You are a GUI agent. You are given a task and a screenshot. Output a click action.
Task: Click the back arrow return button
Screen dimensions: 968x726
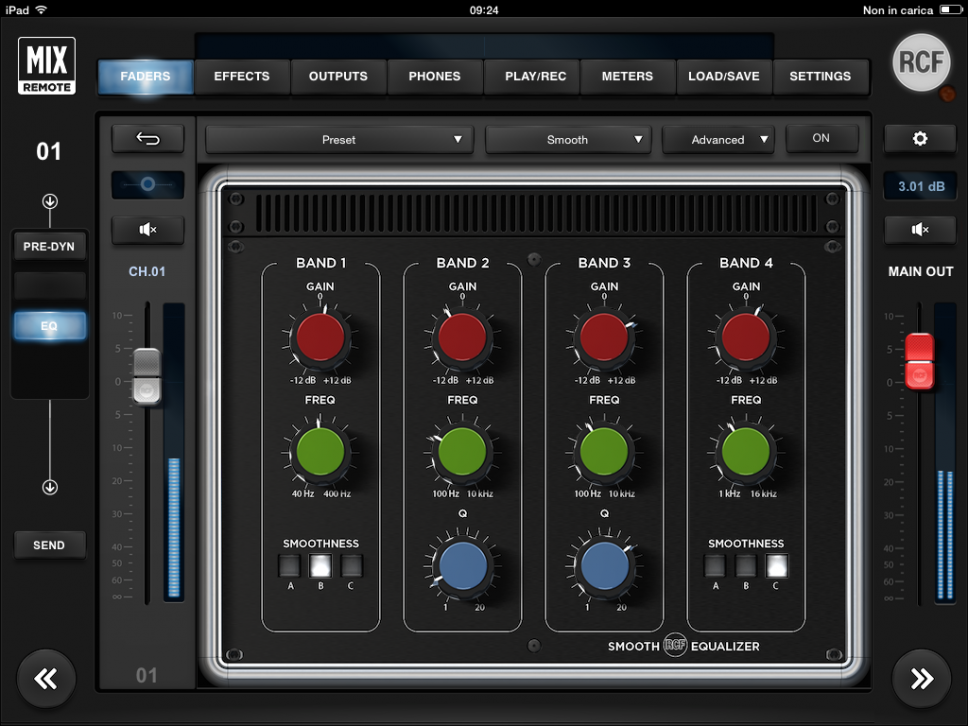[147, 139]
